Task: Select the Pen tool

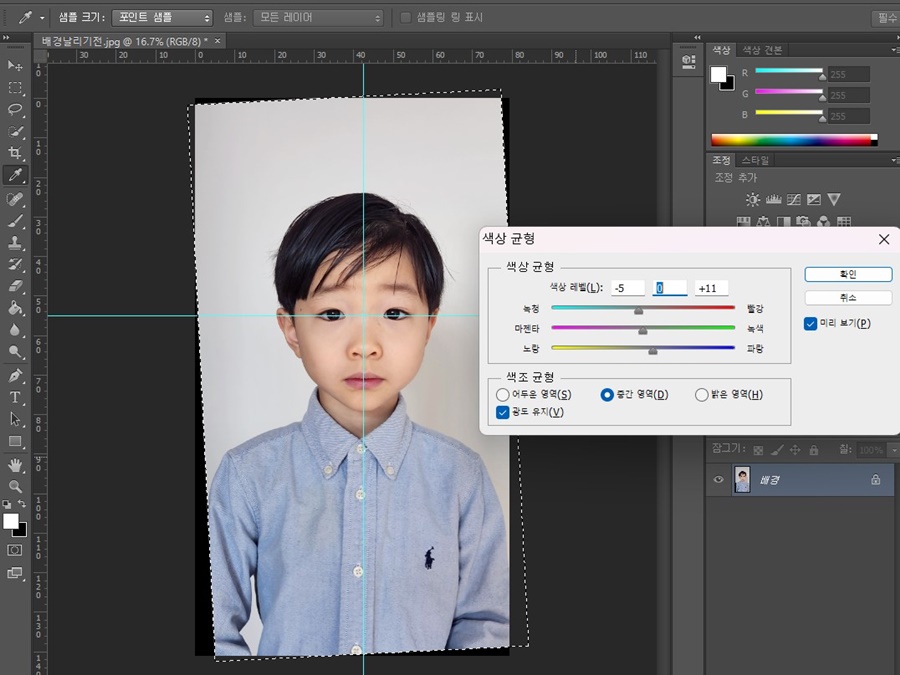Action: pos(15,376)
